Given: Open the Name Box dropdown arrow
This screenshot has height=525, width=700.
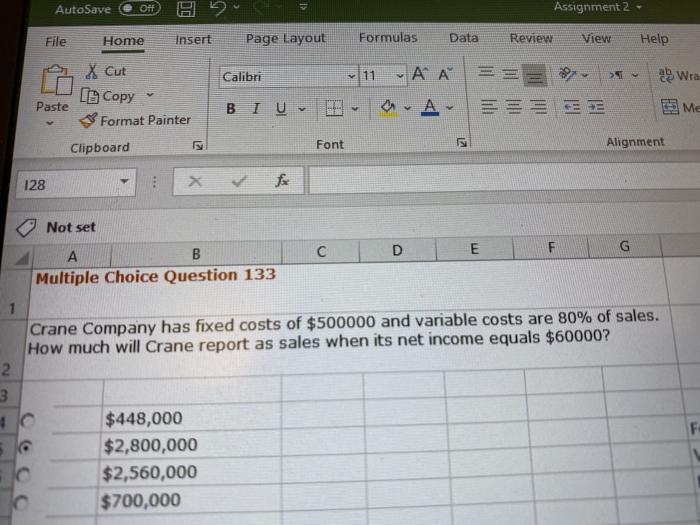Looking at the screenshot, I should (x=124, y=182).
